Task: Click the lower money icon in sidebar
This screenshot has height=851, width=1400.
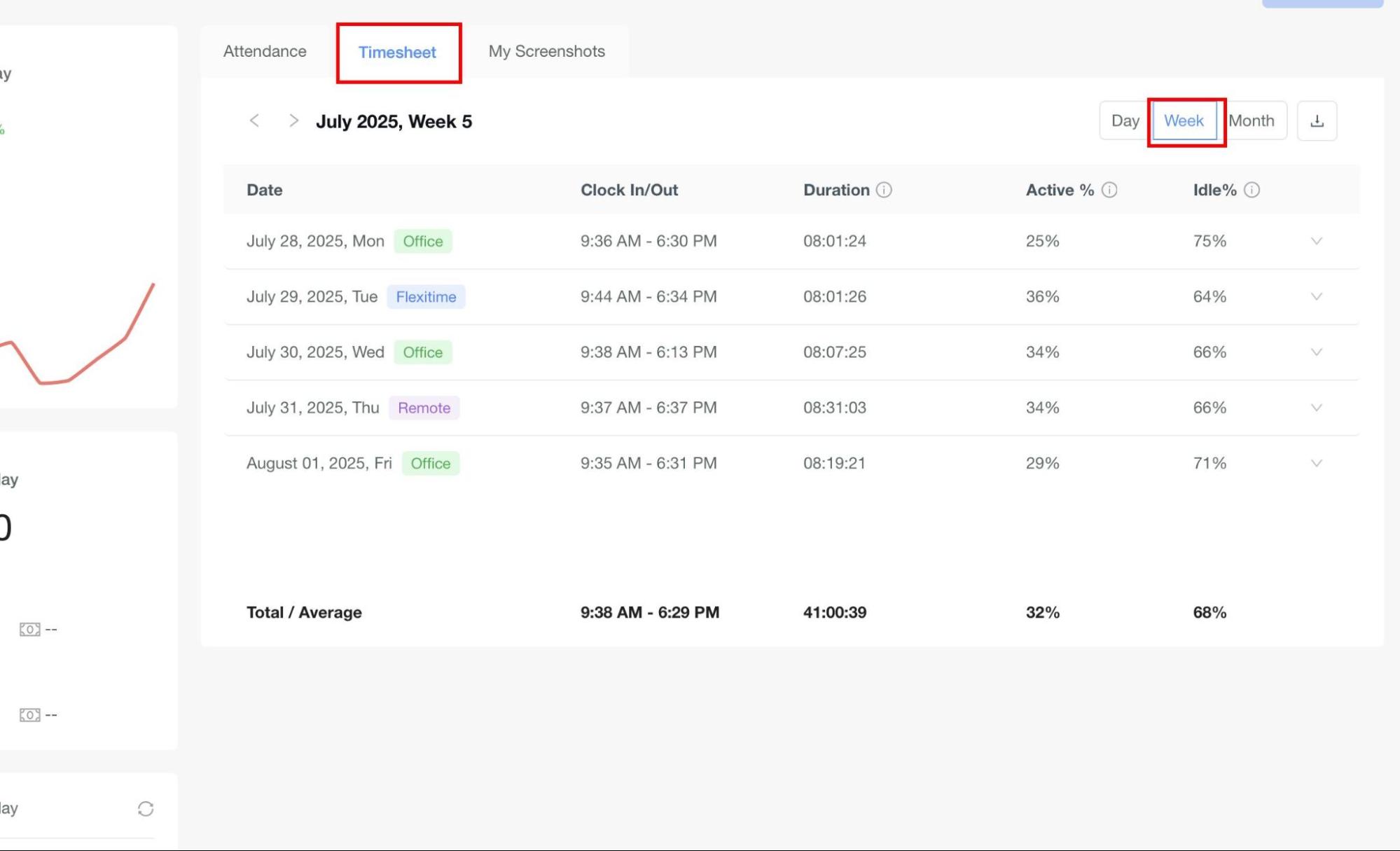Action: click(29, 714)
